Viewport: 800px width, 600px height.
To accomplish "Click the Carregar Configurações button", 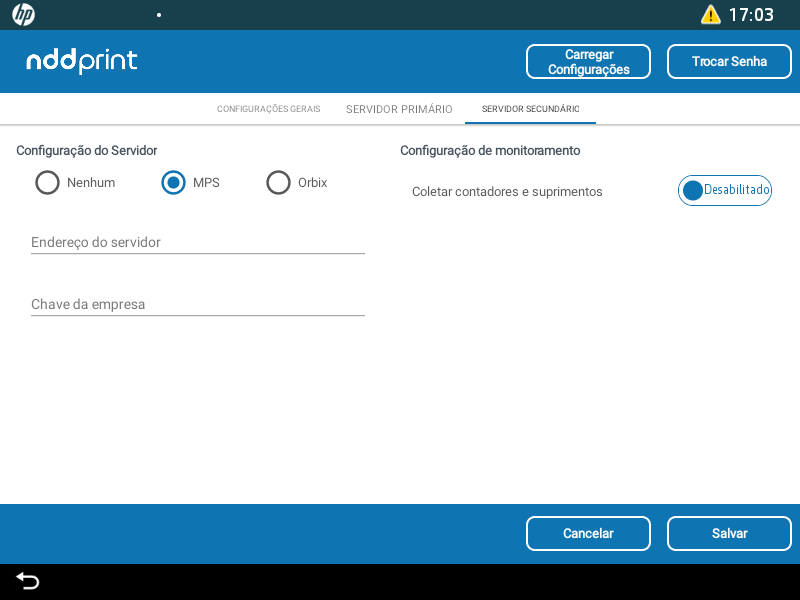I will pyautogui.click(x=588, y=62).
